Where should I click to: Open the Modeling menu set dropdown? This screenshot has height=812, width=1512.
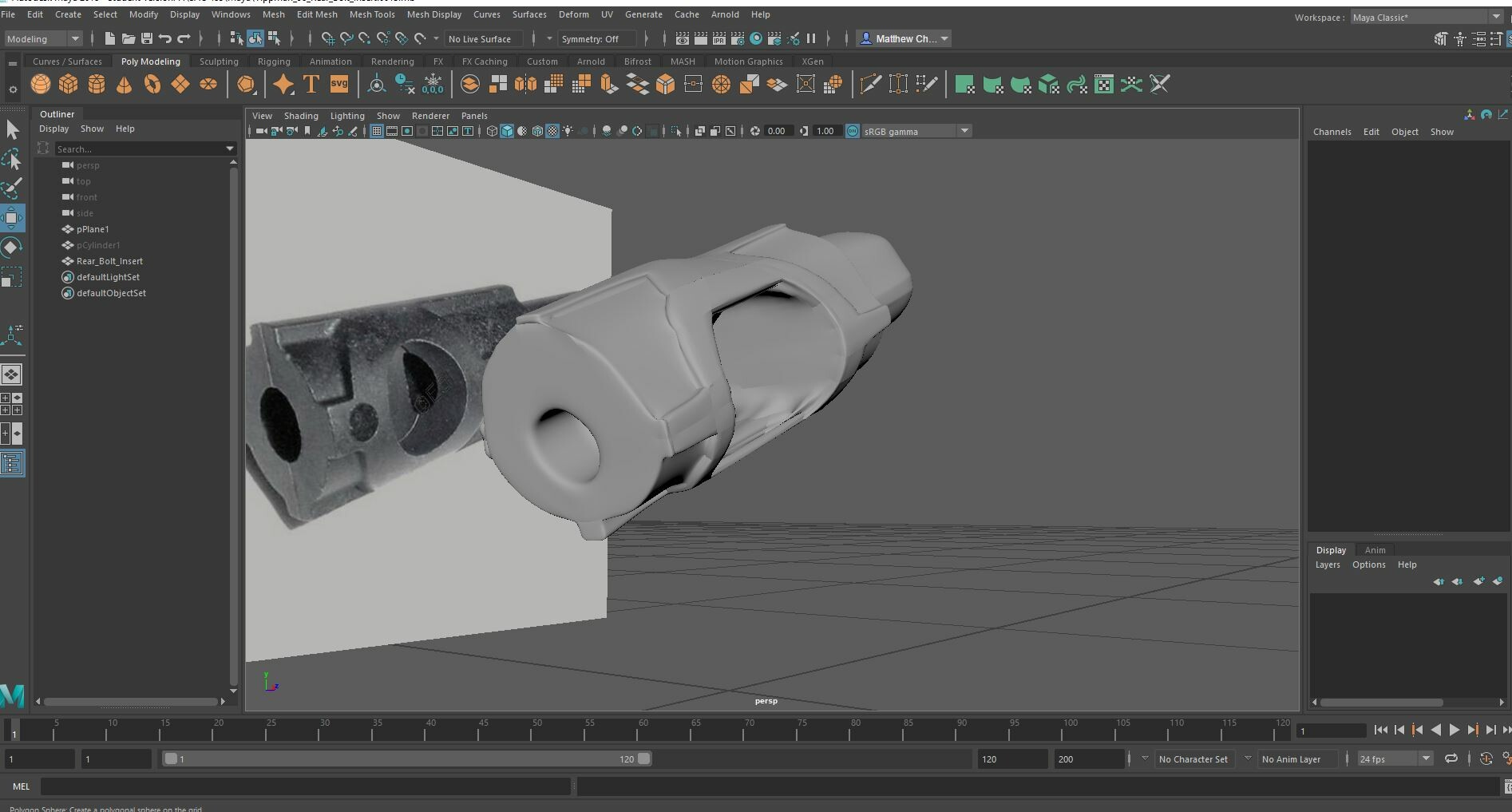point(43,38)
